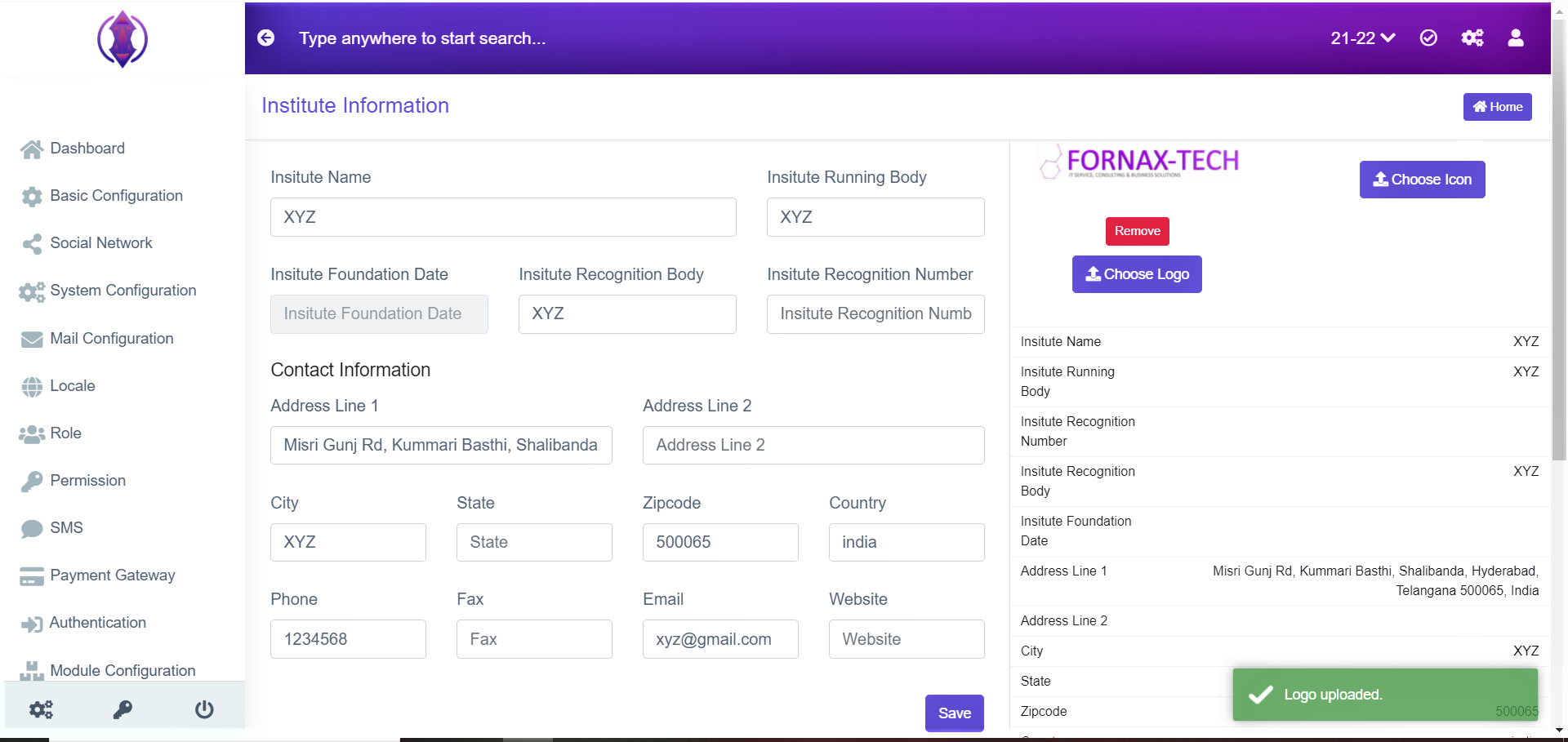Click the Insitute Running Body input field

(875, 217)
